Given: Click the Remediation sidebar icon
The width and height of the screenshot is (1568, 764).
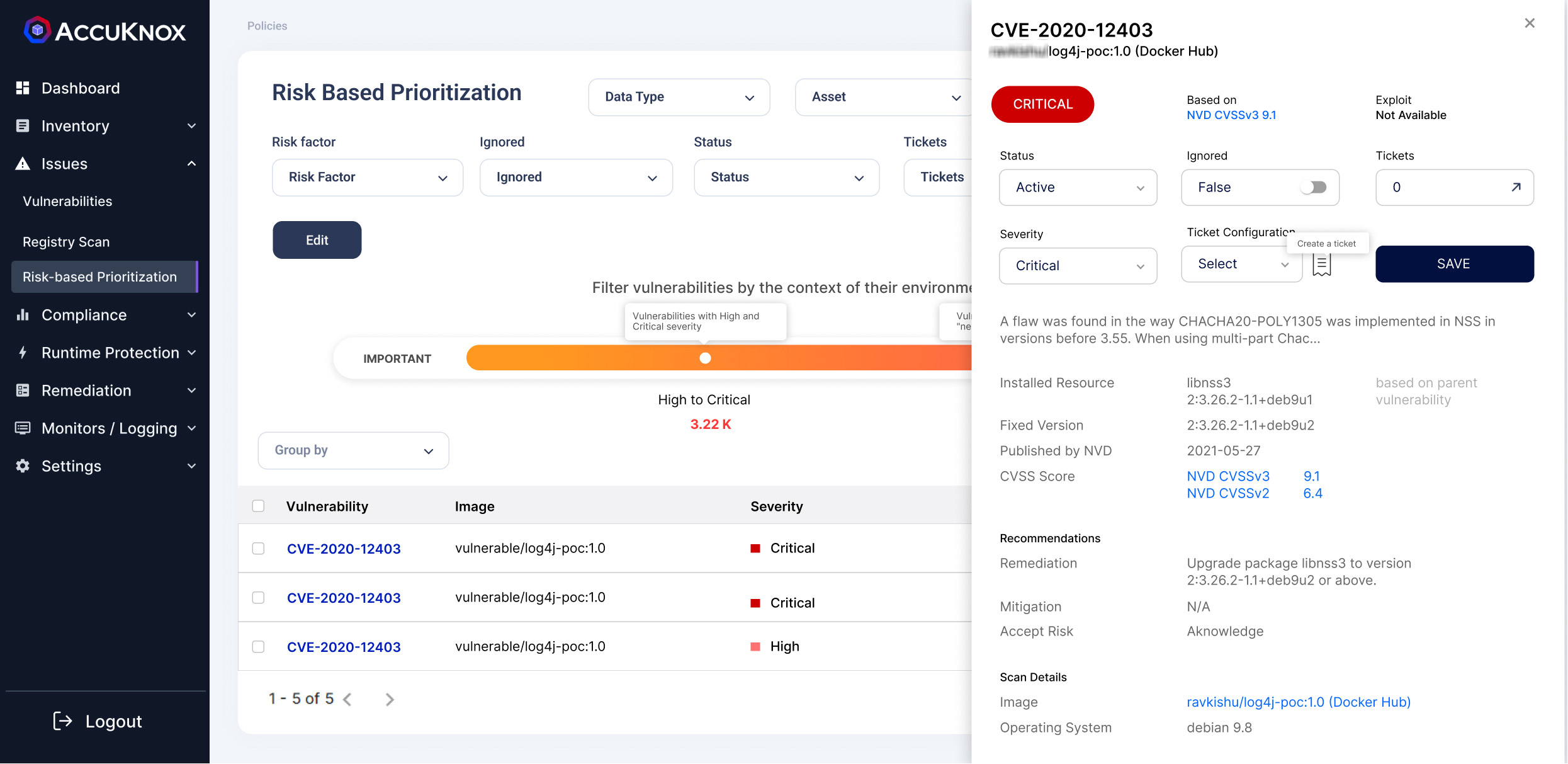Looking at the screenshot, I should pyautogui.click(x=23, y=390).
